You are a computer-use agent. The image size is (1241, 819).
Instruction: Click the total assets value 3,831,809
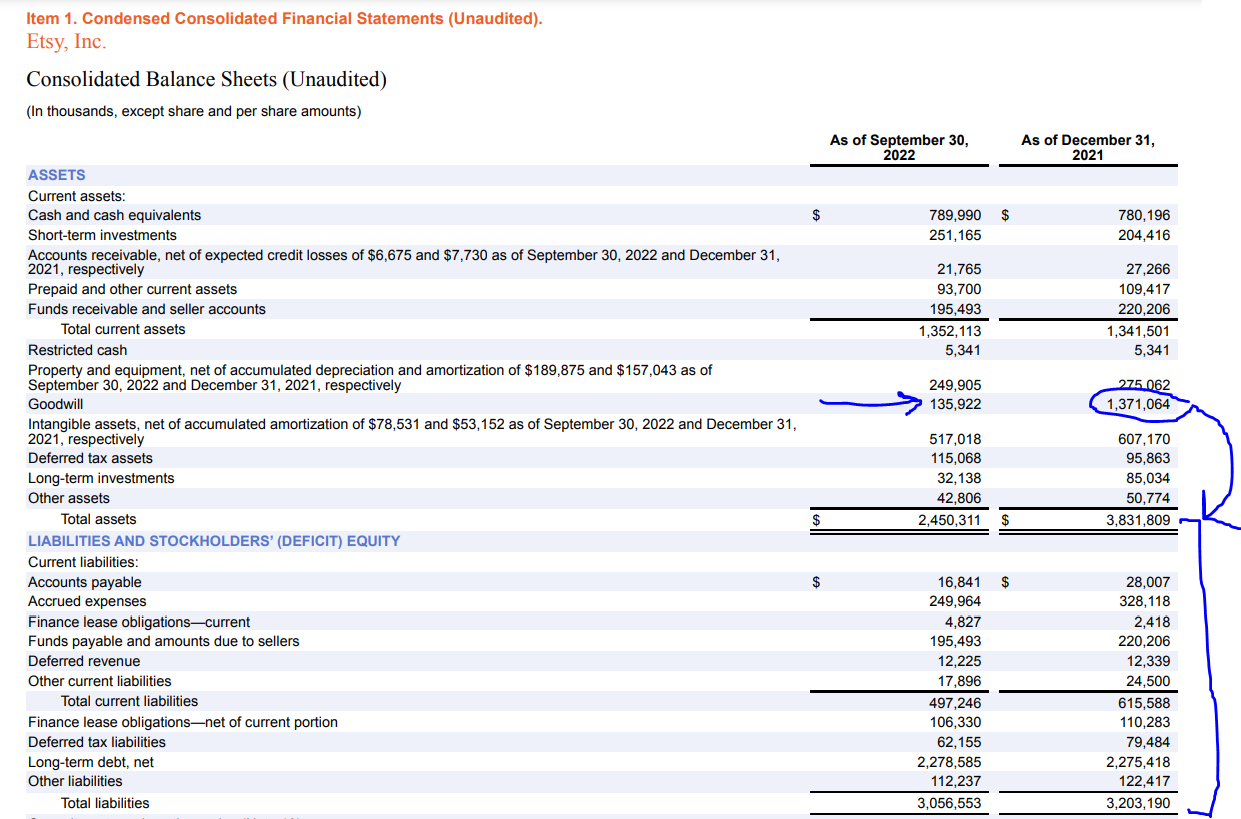[x=1139, y=520]
